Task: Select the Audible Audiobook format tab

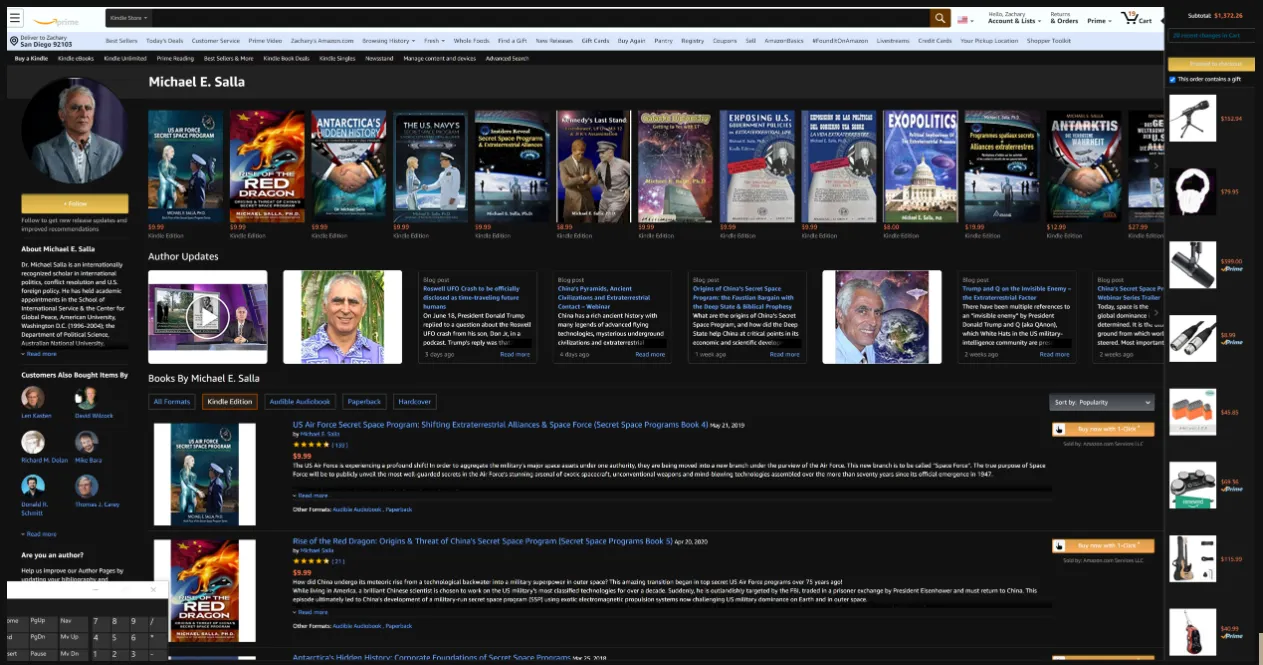Action: click(300, 401)
